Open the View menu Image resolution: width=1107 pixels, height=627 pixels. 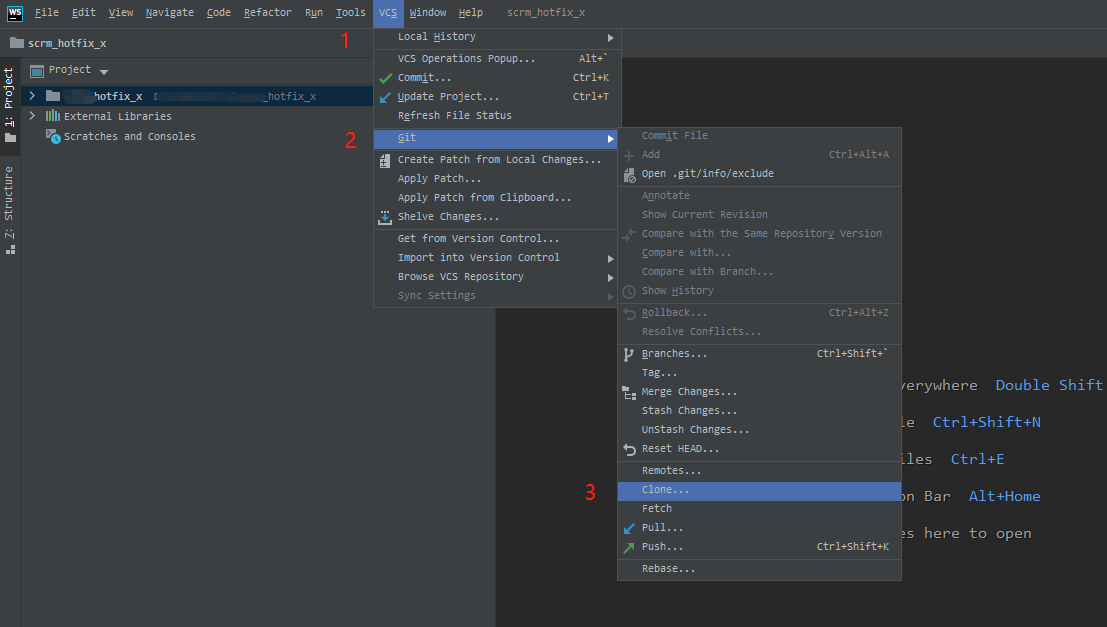click(121, 13)
